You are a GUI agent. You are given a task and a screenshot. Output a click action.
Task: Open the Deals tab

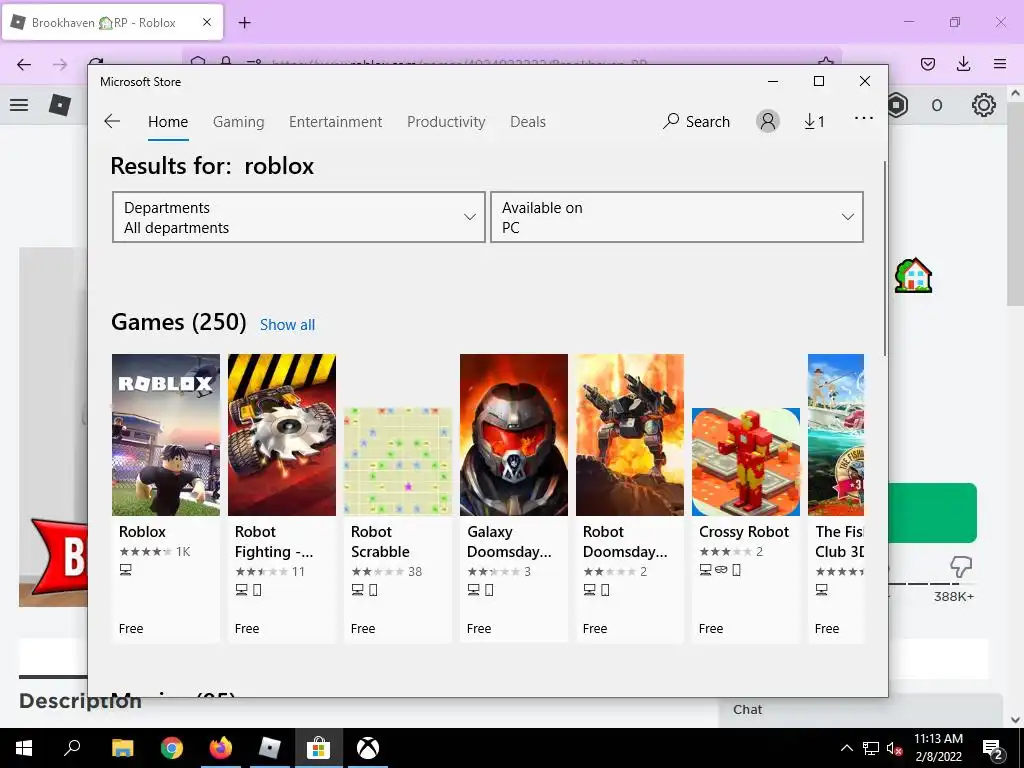click(528, 121)
